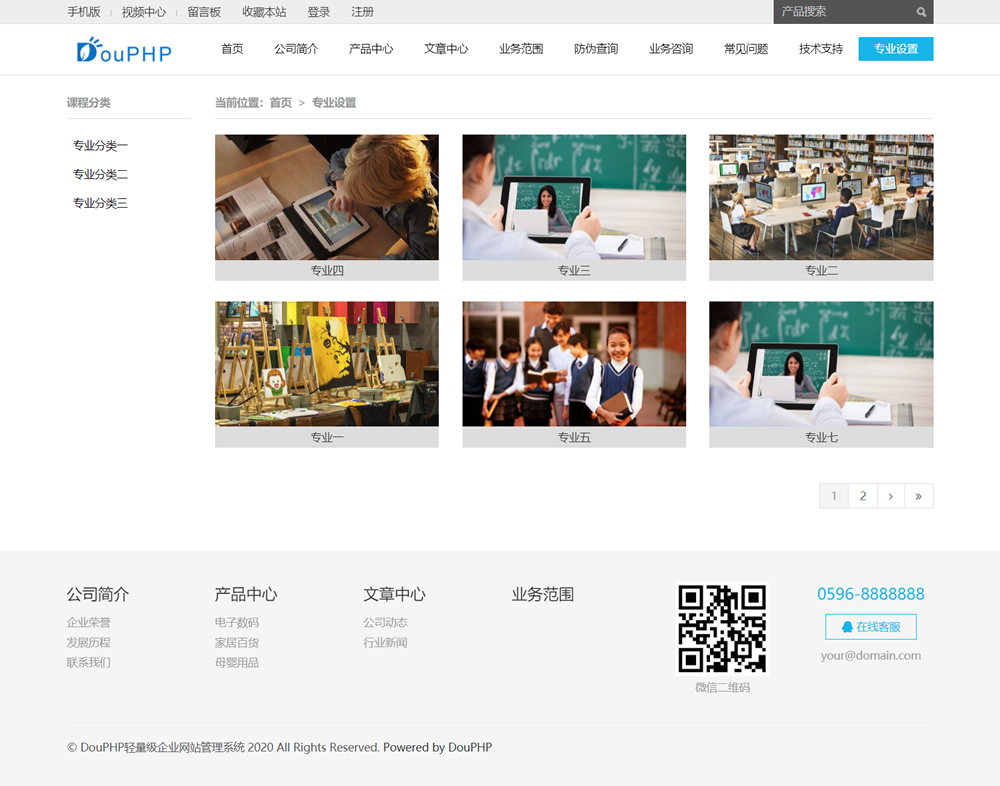
Task: Open footer 业务范围 heading
Action: [543, 595]
